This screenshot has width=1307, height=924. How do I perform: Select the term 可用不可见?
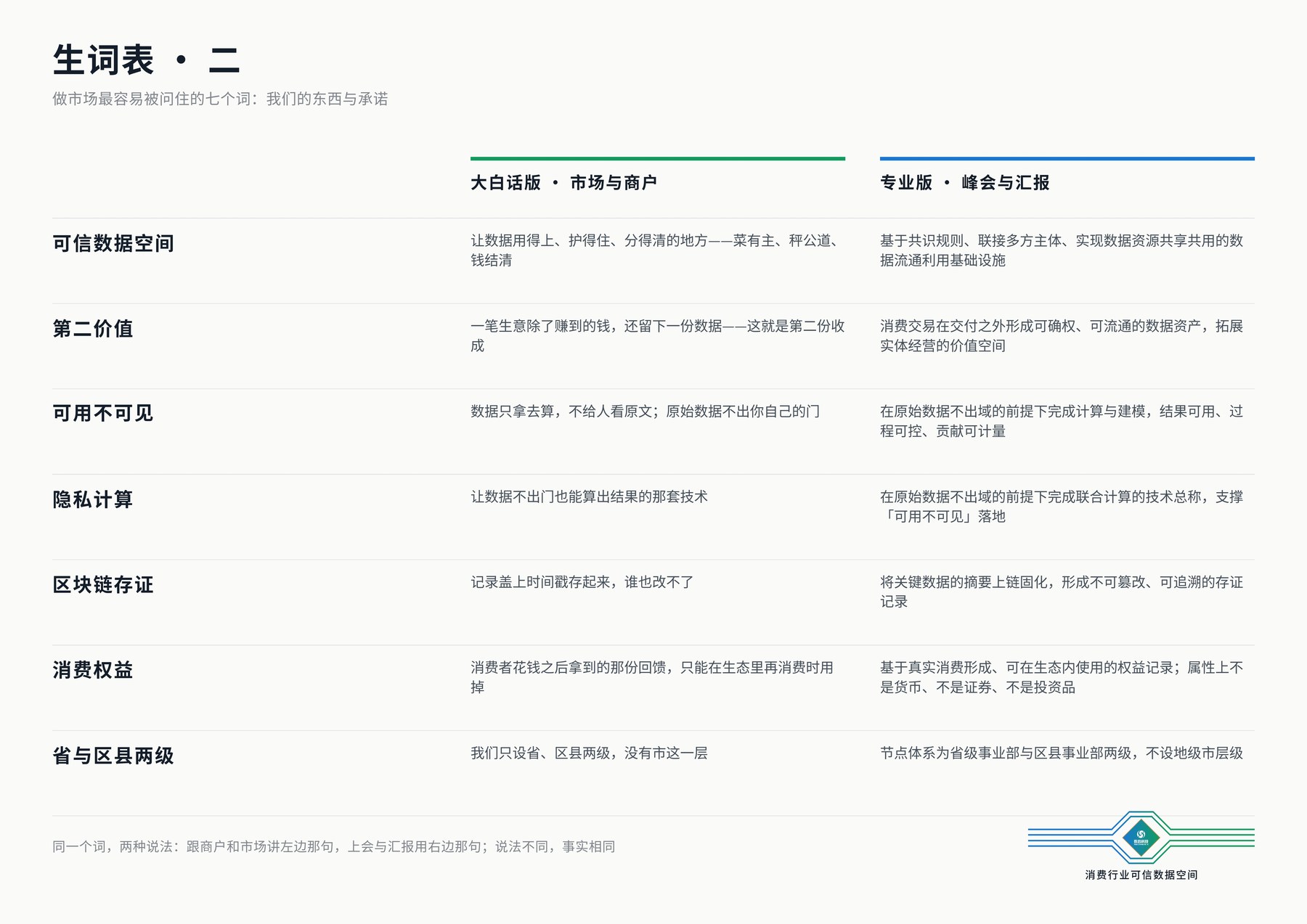(x=103, y=414)
